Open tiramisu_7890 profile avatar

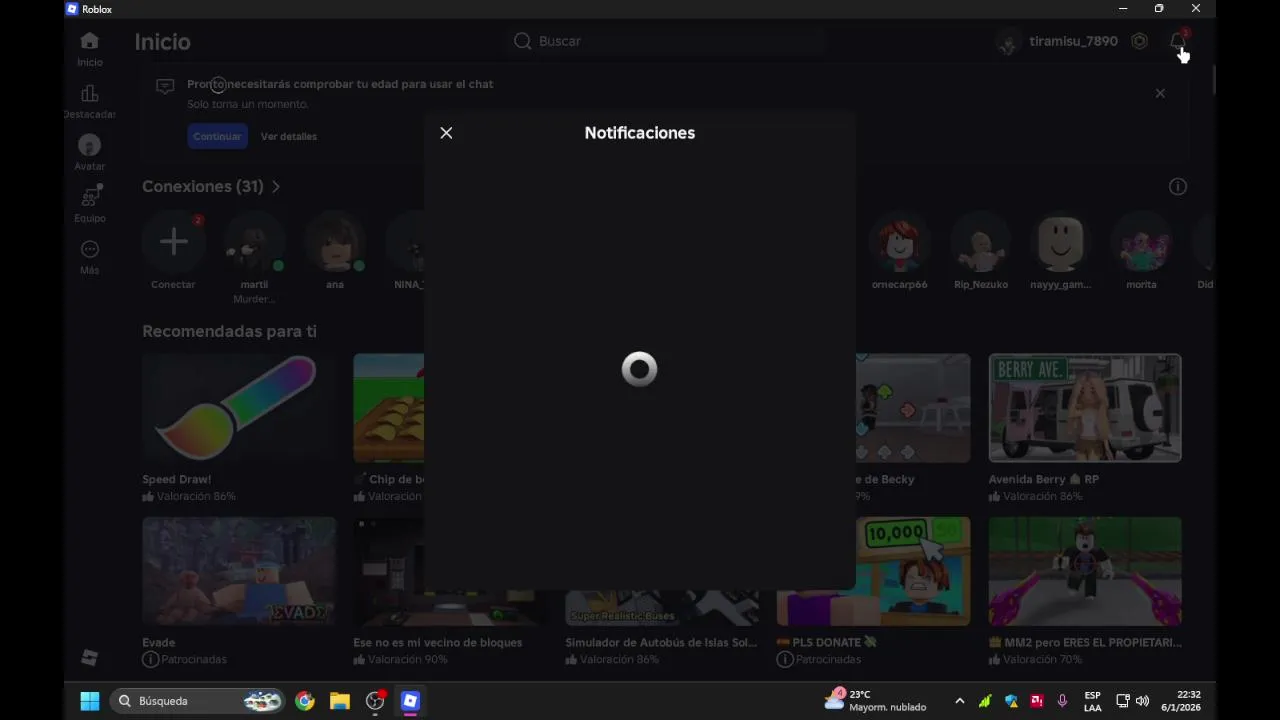tap(1007, 41)
